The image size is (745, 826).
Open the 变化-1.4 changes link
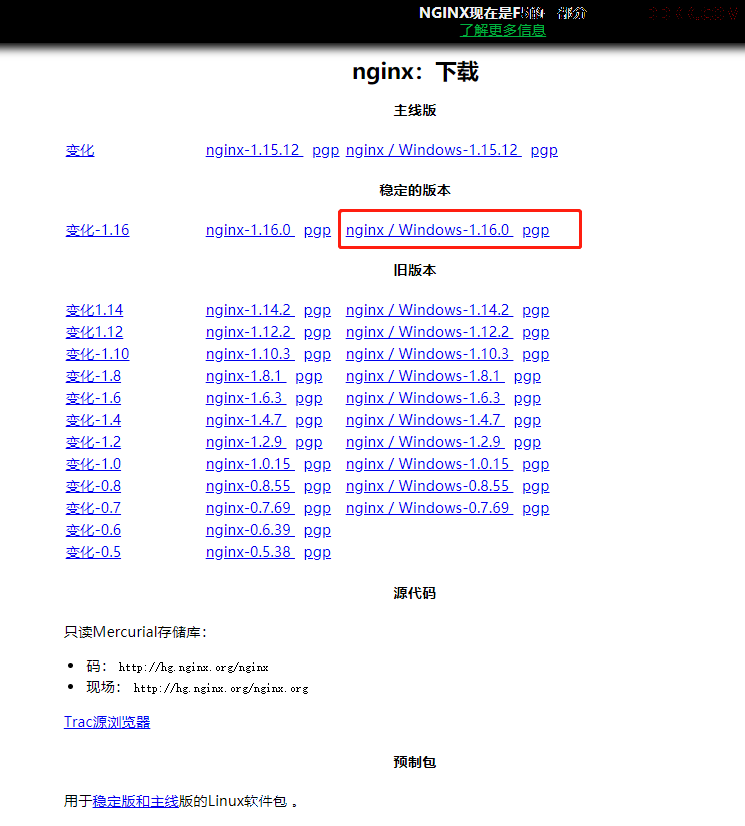(93, 421)
